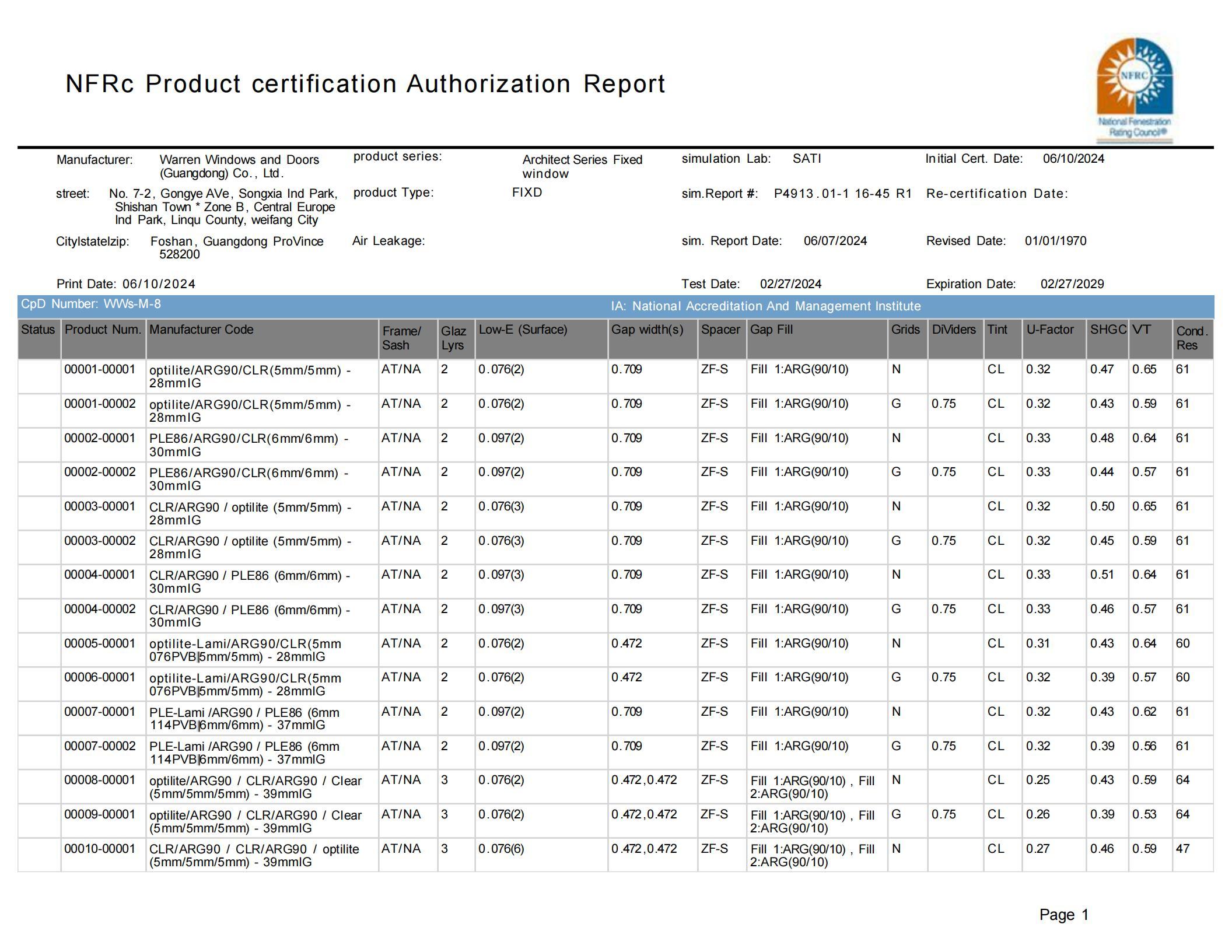The image size is (1232, 952).
Task: Click Expiration Date value 02/27/2029
Action: click(1072, 284)
